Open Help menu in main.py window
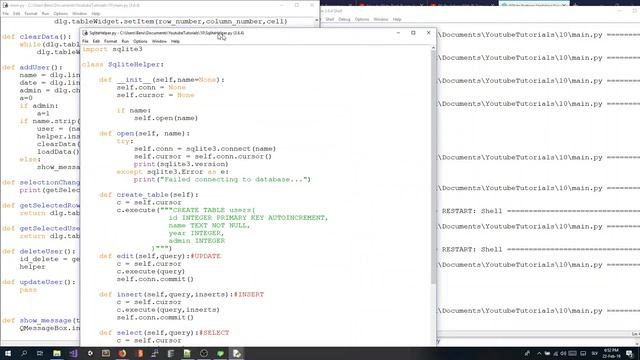The image size is (640, 360). [x=96, y=13]
